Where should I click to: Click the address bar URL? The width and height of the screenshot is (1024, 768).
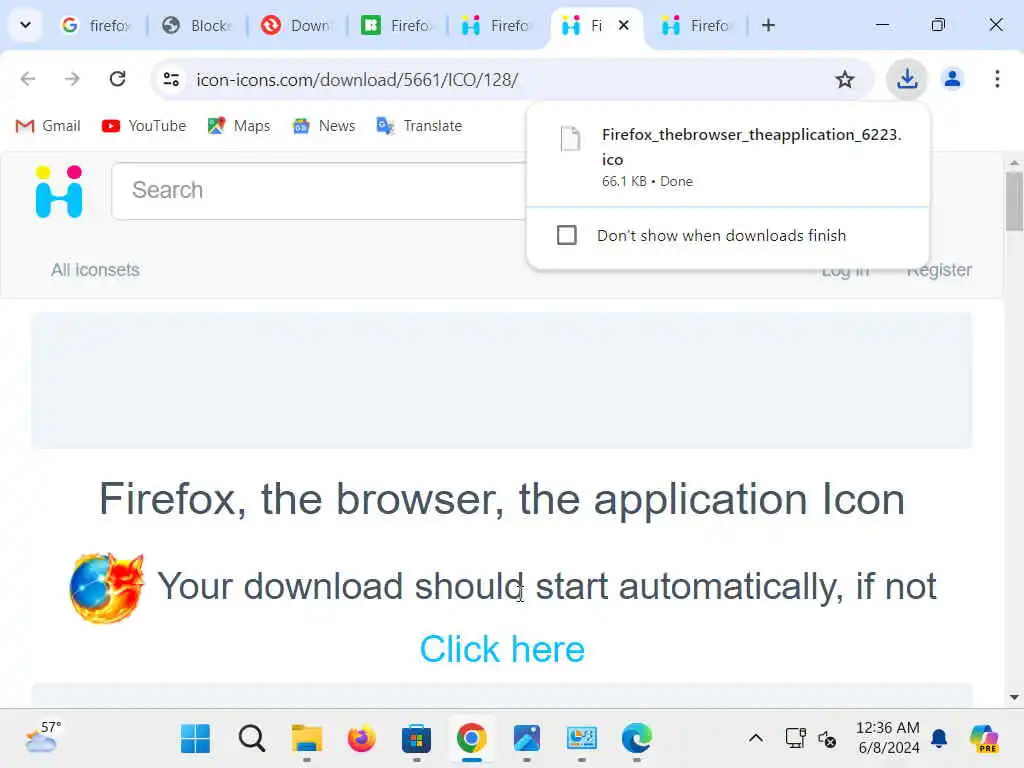pos(357,80)
